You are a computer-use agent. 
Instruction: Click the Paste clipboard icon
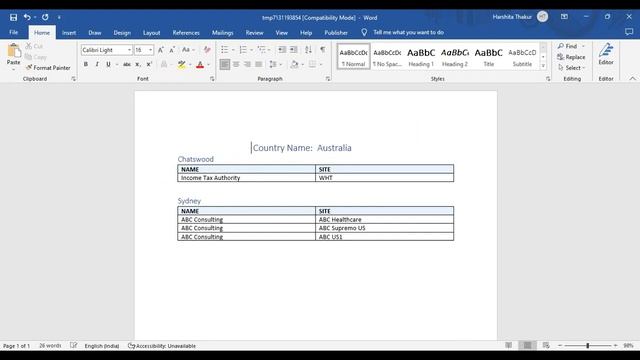tap(13, 51)
